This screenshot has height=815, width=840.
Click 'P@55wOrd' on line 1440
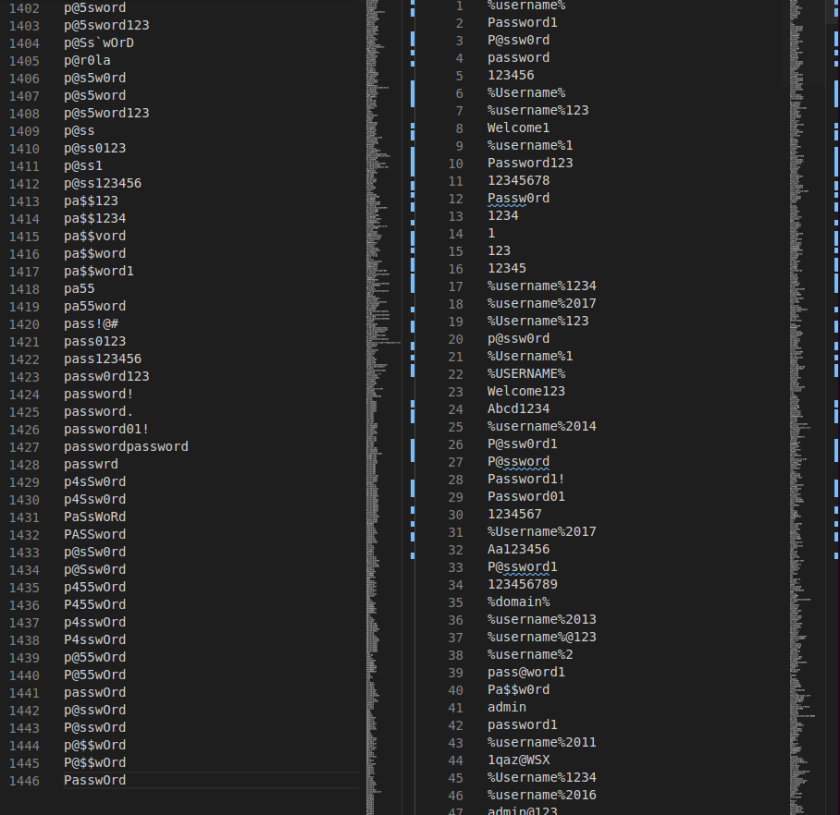point(95,675)
